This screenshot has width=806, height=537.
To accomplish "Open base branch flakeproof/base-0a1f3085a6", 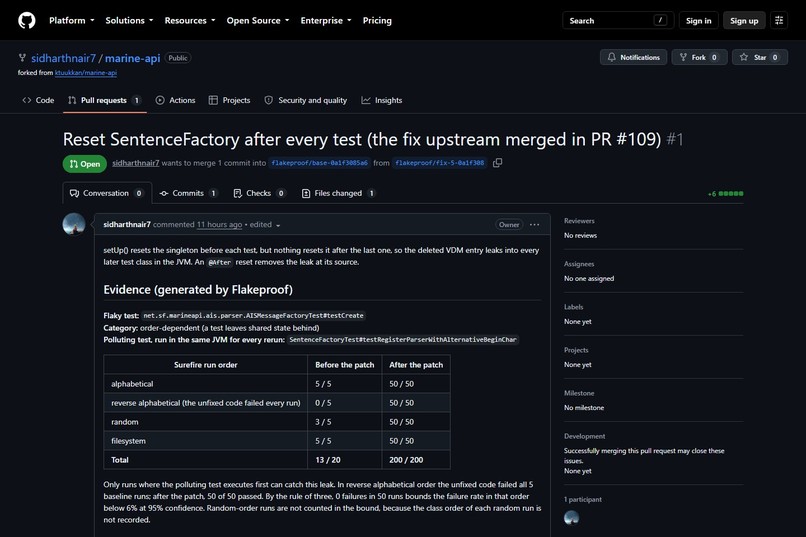I will click(x=320, y=163).
